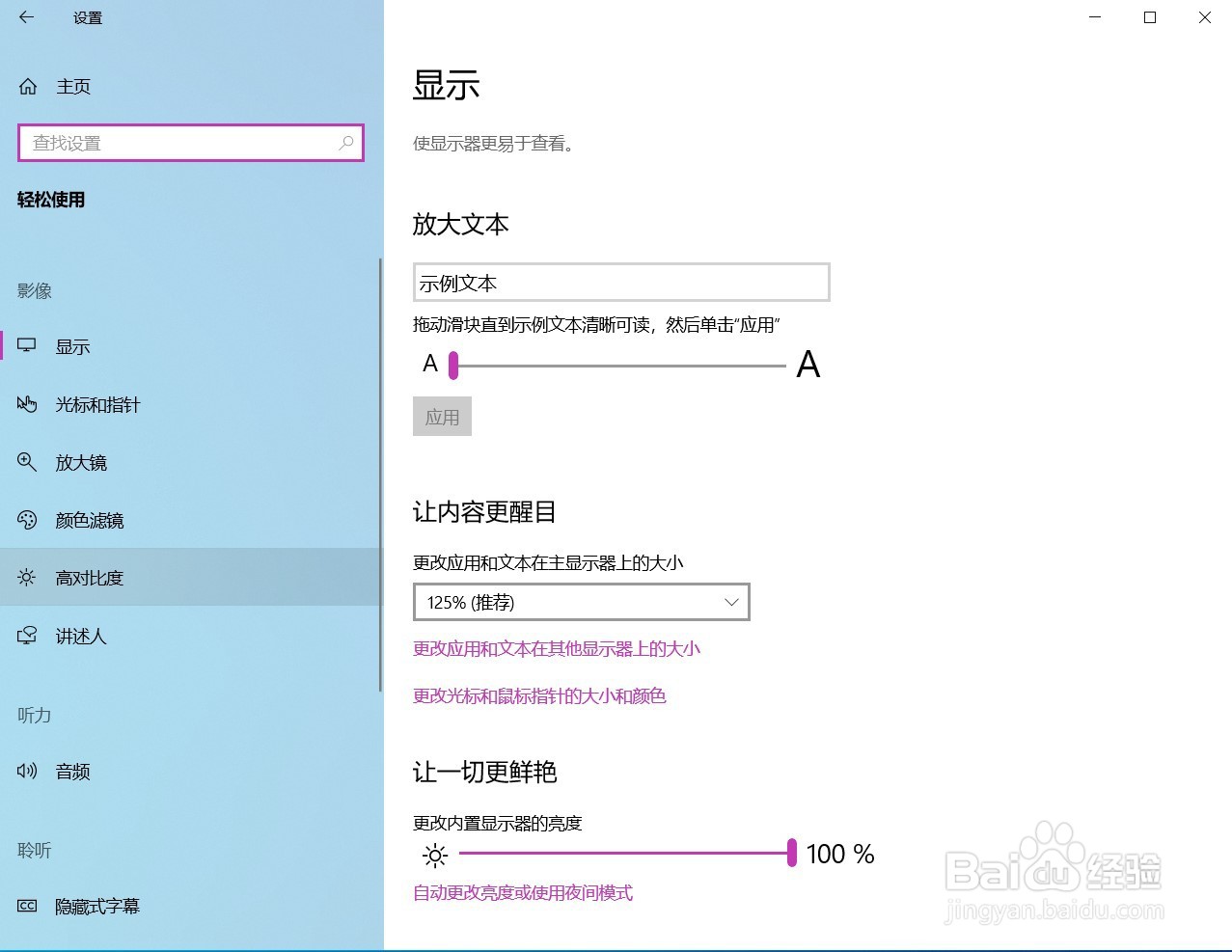Open the 更改应用和文本在其他显示器上的大小 link
This screenshot has height=952, width=1232.
pyautogui.click(x=556, y=649)
